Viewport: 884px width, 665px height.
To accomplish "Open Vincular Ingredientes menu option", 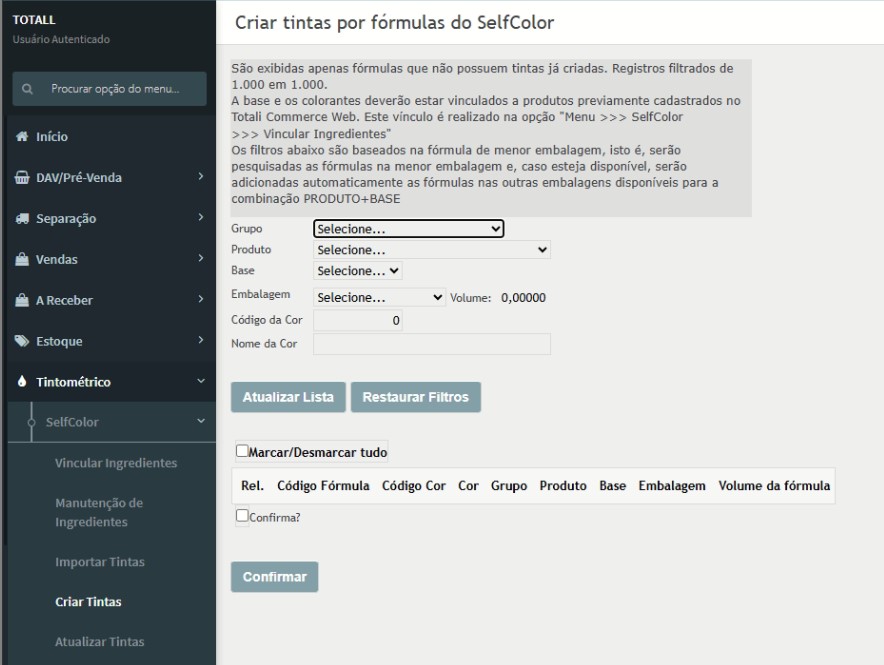I will tap(116, 463).
